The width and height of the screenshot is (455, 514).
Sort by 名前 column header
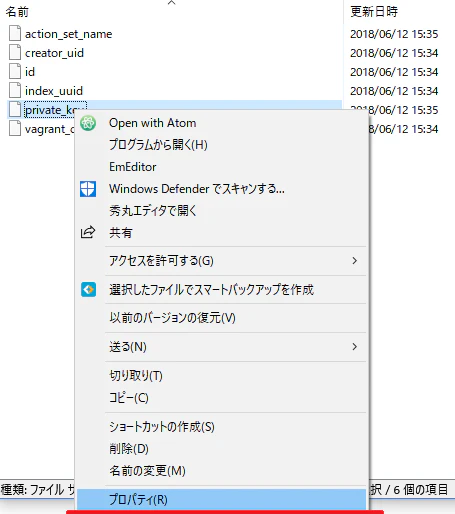(17, 12)
